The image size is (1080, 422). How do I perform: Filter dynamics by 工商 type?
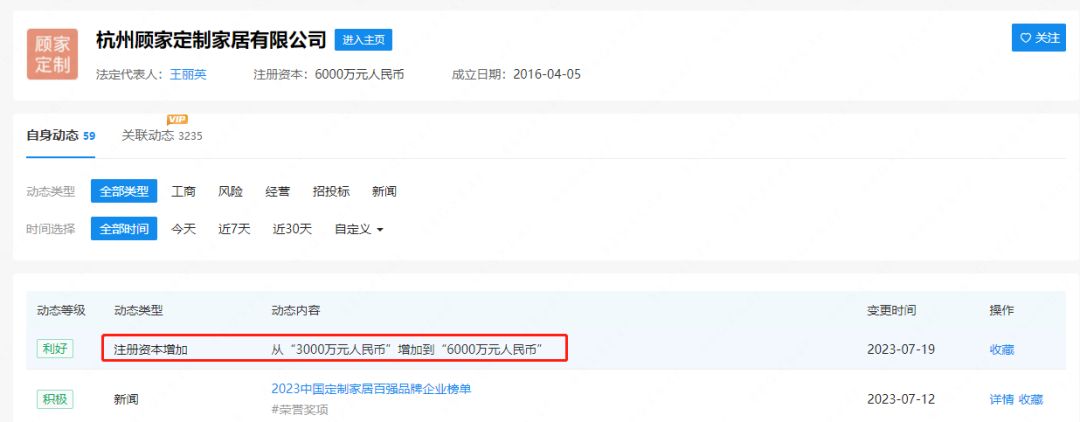[183, 191]
